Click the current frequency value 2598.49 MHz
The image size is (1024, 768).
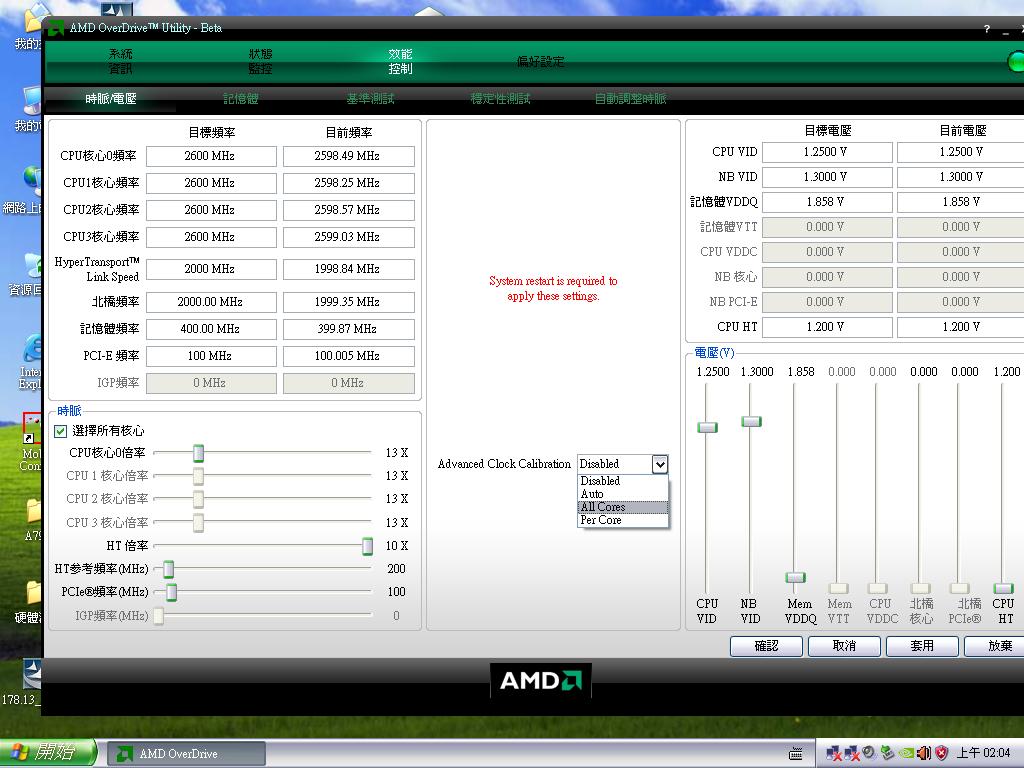click(348, 156)
